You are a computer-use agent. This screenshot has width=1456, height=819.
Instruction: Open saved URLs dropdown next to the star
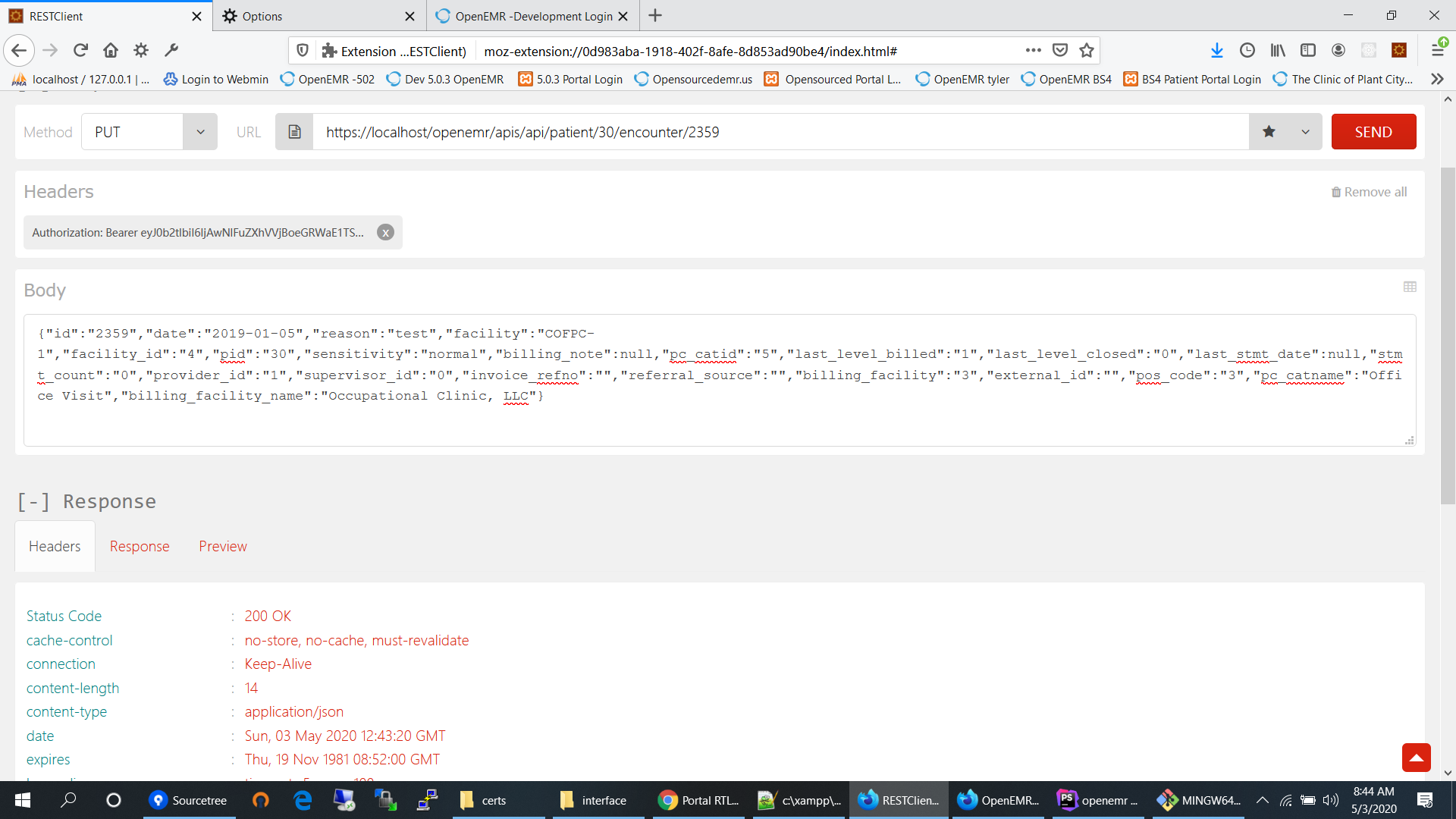1305,131
